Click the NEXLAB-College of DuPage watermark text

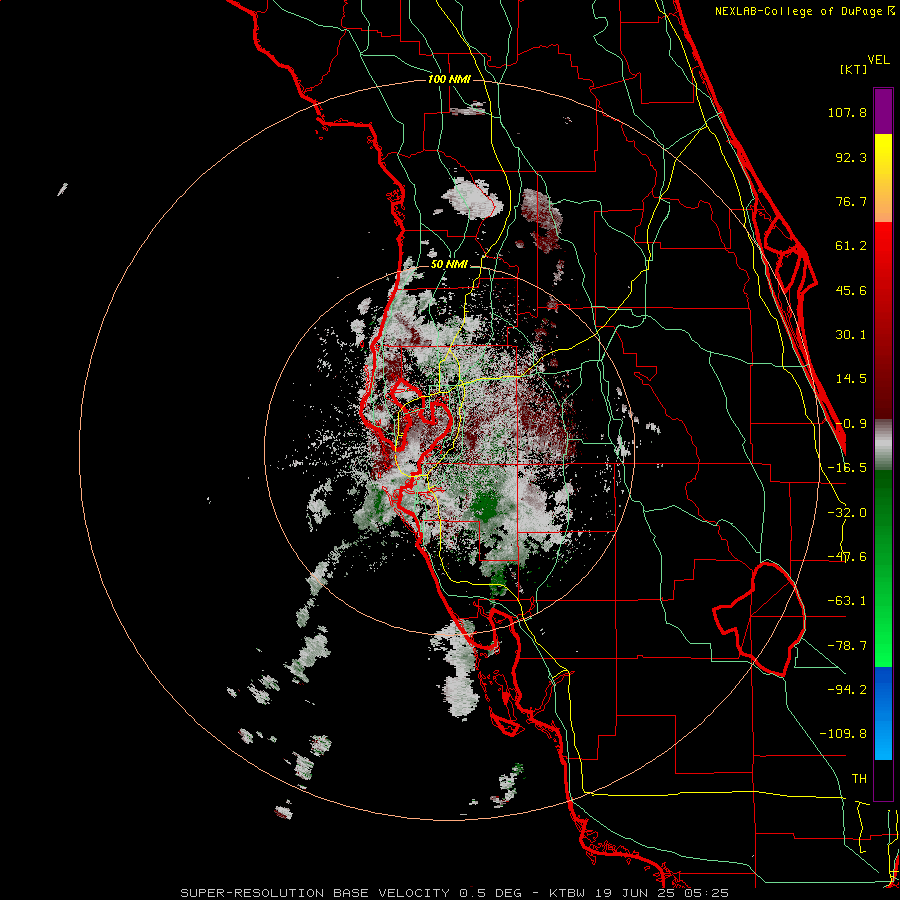coord(804,11)
